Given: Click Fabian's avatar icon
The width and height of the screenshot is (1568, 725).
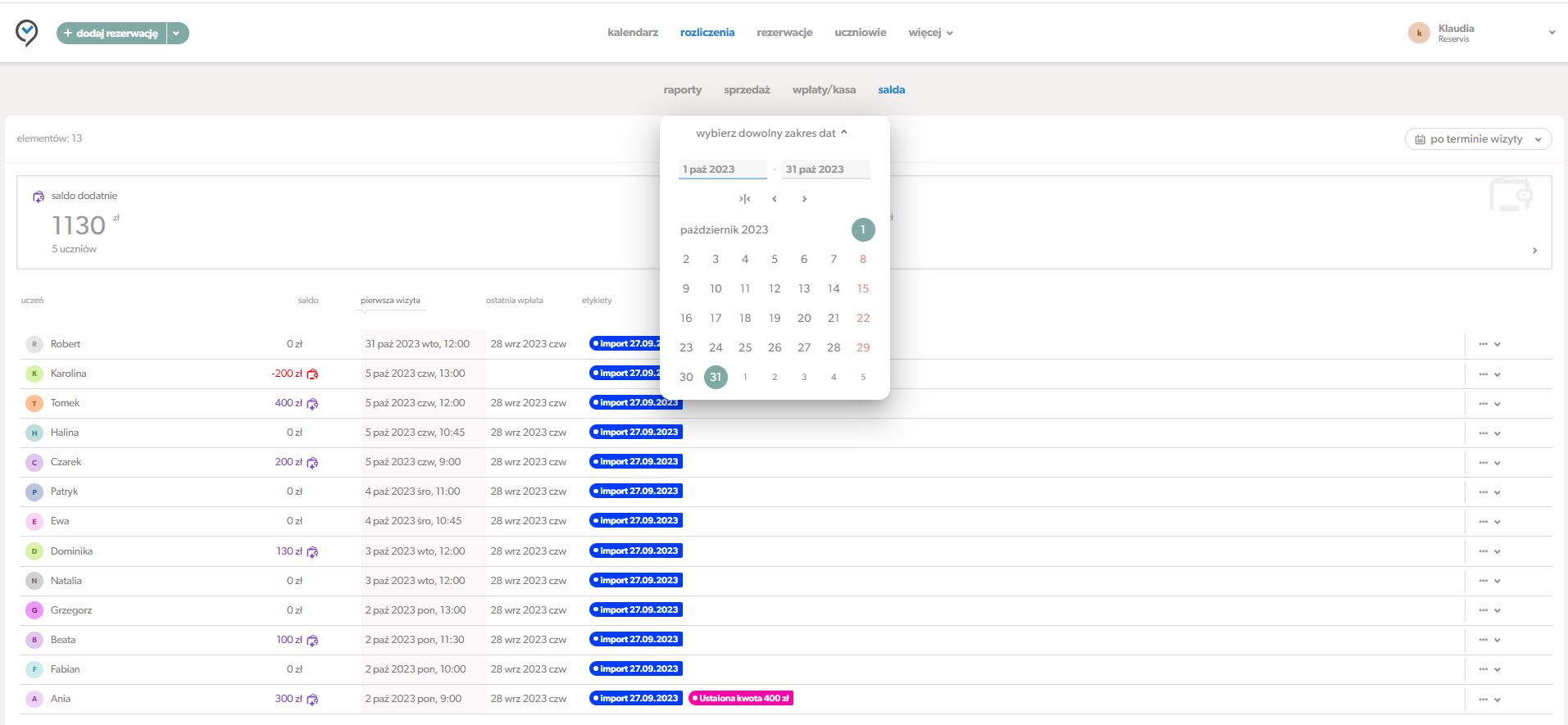Looking at the screenshot, I should pos(34,669).
